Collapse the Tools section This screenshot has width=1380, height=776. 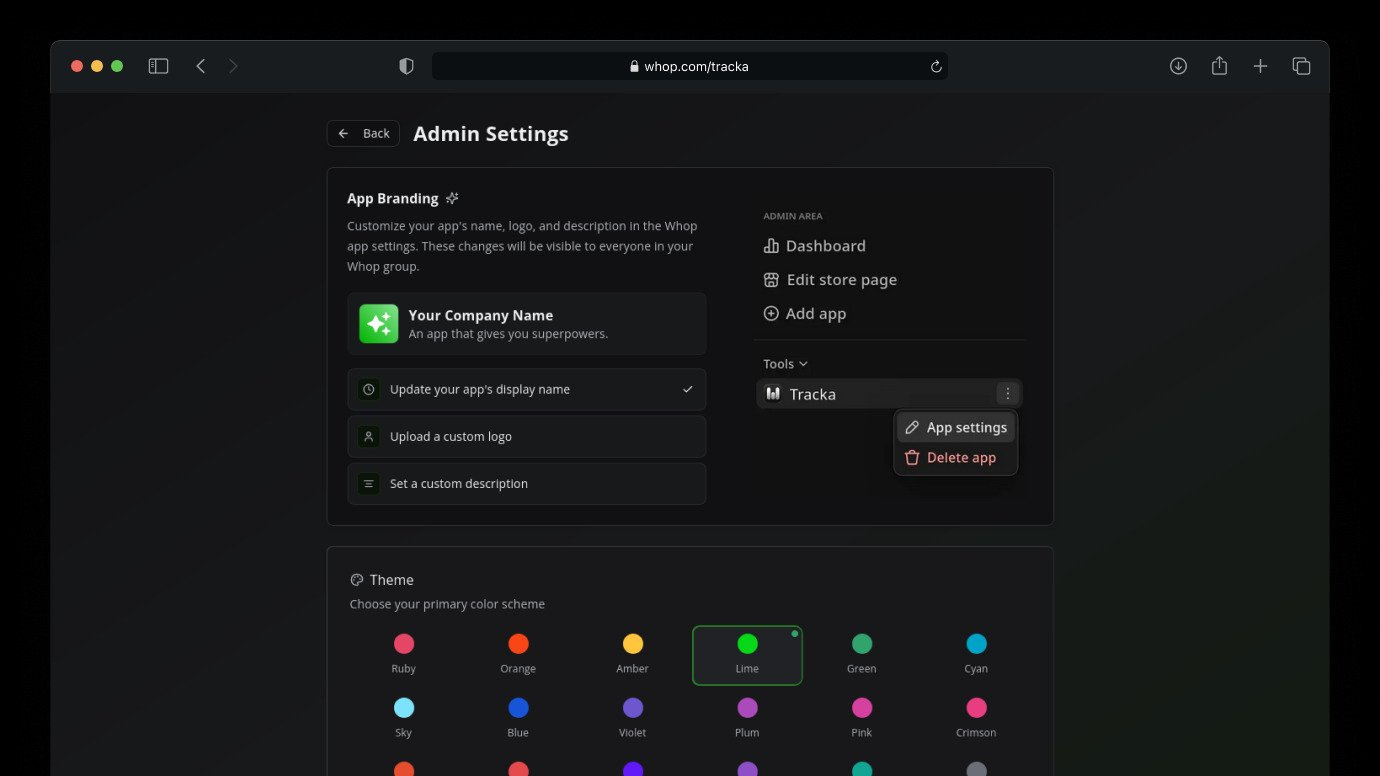tap(785, 364)
